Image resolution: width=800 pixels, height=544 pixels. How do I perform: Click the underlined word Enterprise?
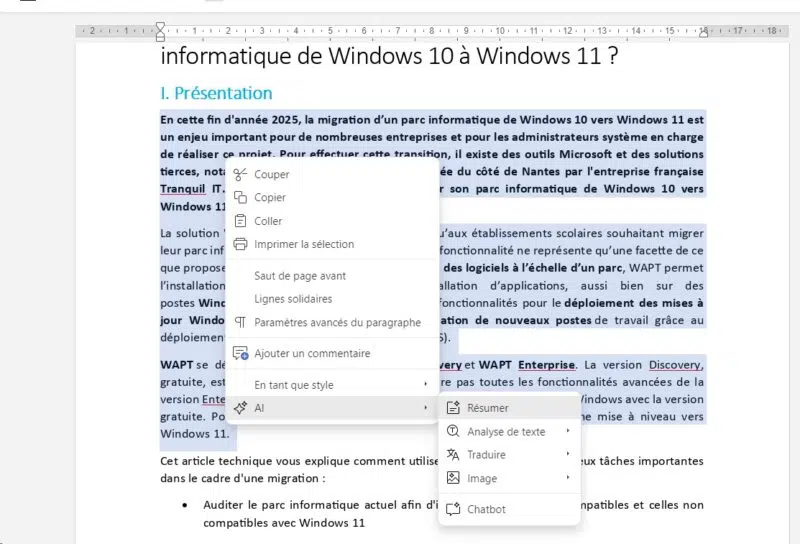tap(546, 365)
